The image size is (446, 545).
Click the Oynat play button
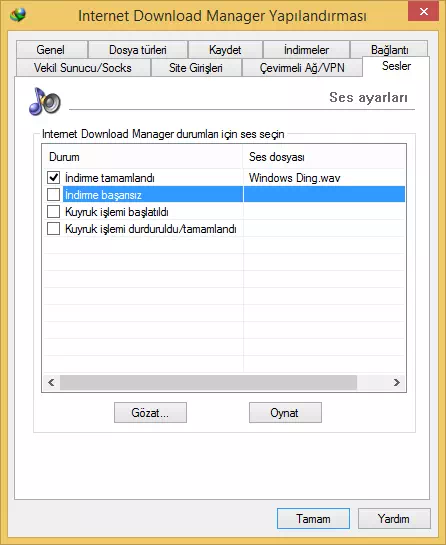[x=285, y=413]
